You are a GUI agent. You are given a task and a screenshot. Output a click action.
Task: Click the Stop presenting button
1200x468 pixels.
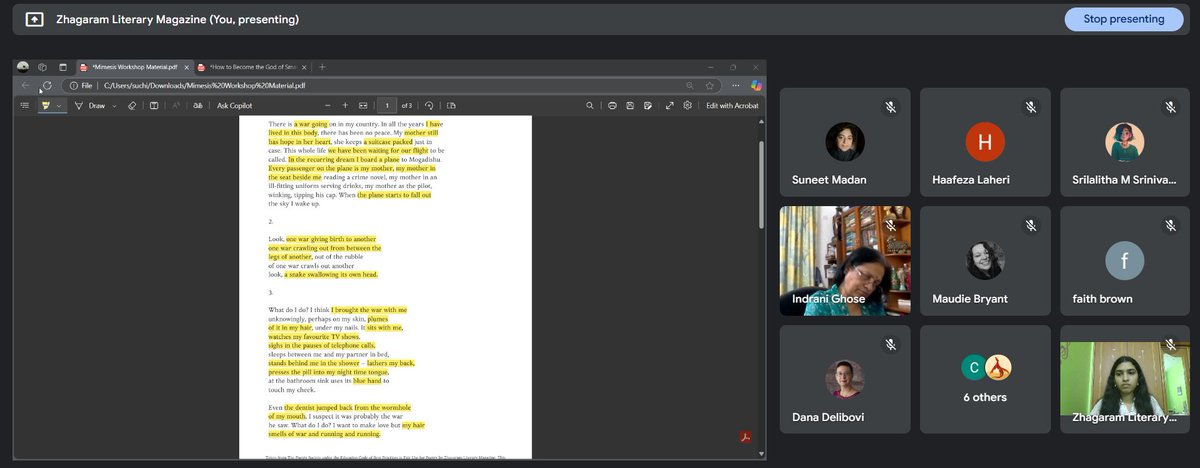(1123, 19)
